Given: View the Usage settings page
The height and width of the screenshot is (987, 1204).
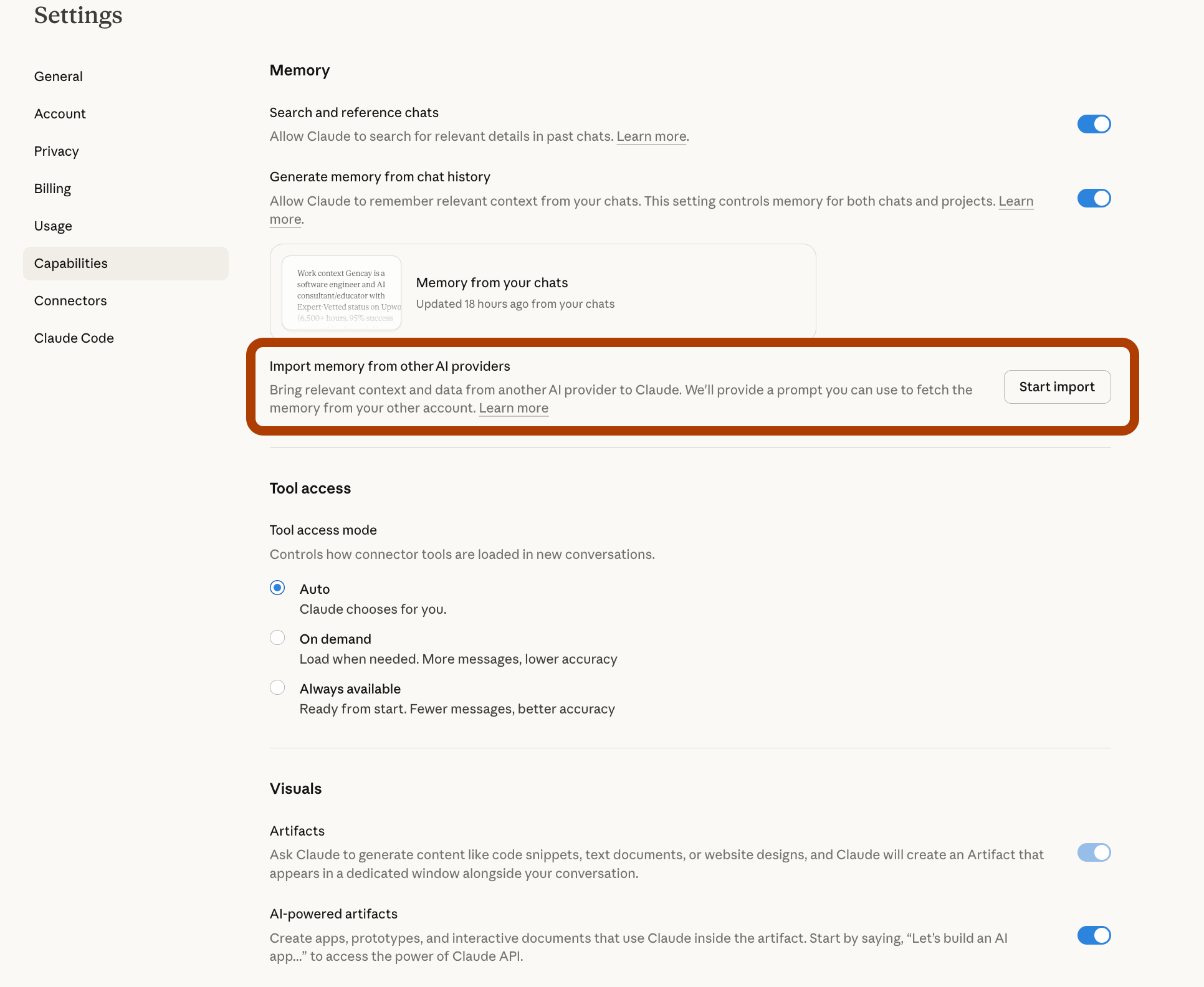Looking at the screenshot, I should [x=54, y=226].
